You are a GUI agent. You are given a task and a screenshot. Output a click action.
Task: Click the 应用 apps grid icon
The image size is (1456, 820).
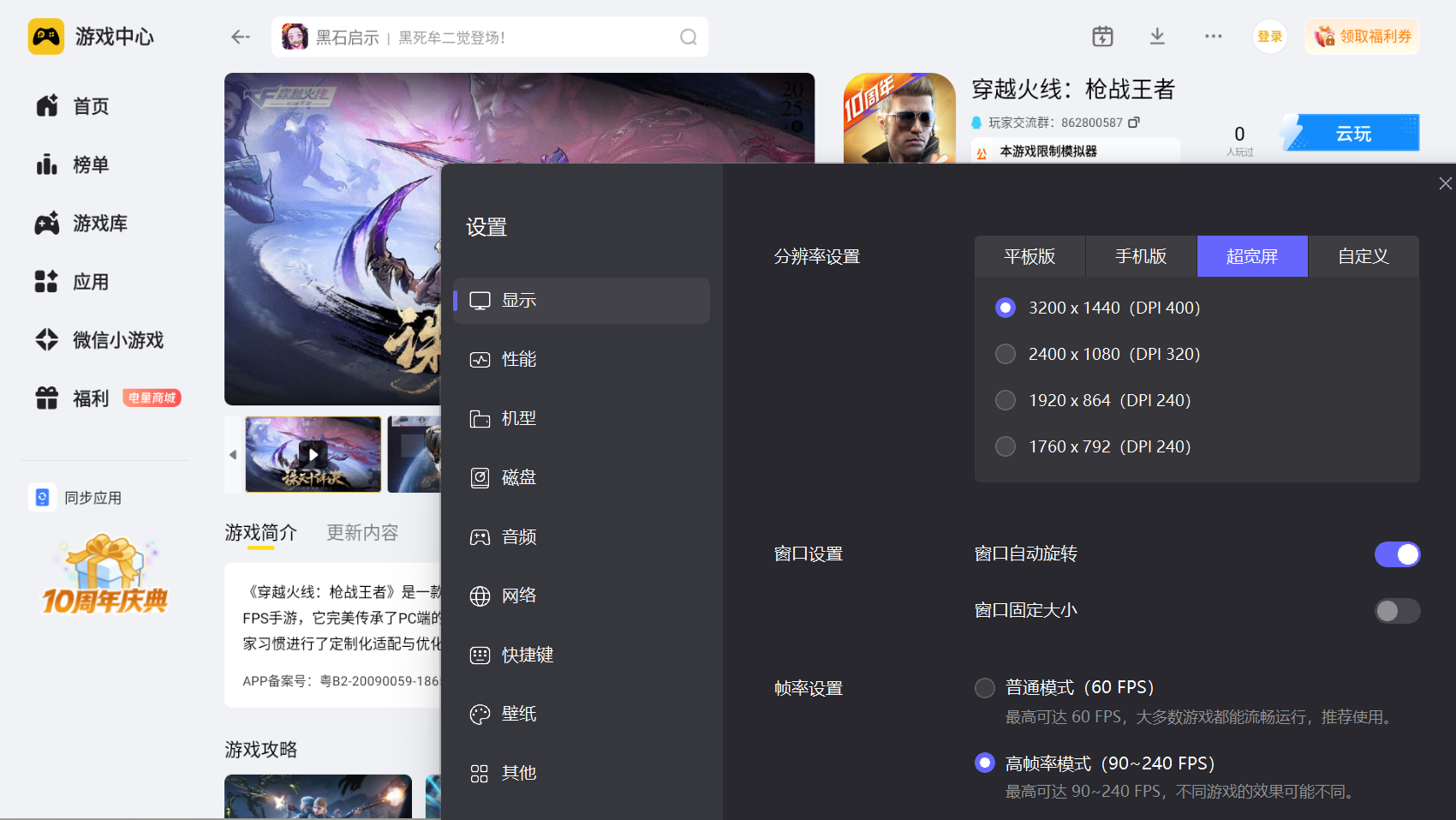click(x=46, y=281)
